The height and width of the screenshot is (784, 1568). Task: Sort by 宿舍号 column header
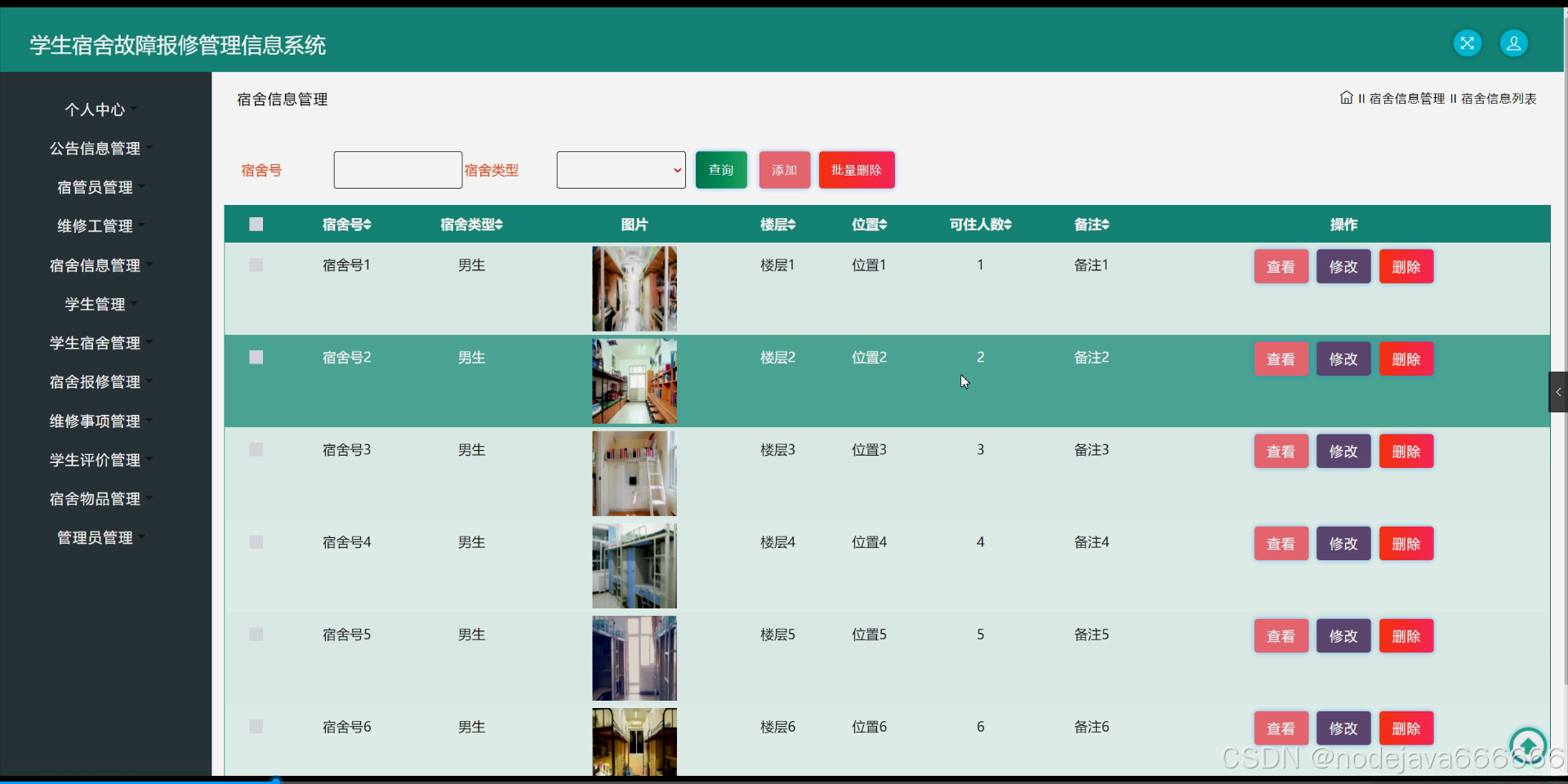[346, 225]
